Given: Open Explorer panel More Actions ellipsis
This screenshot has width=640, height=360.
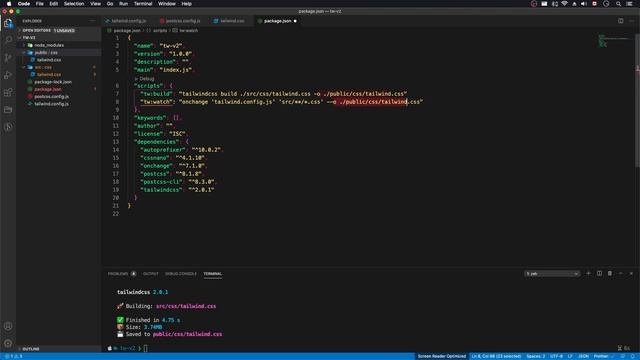Looking at the screenshot, I should coord(92,21).
